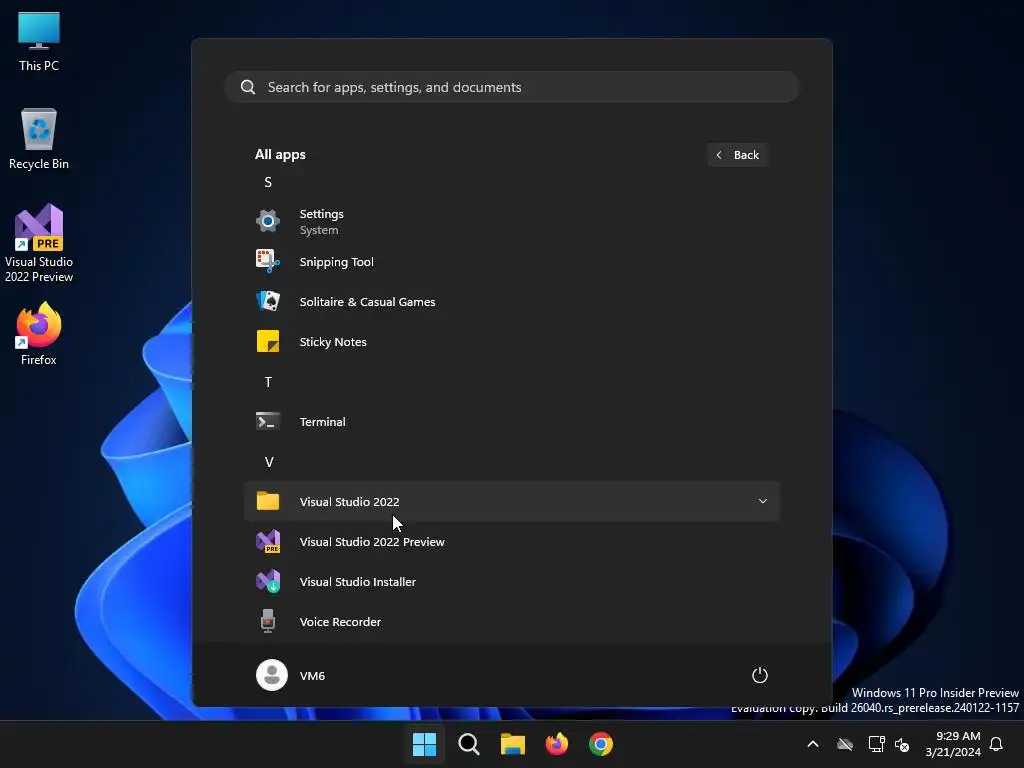Launch Firefox from the taskbar
1024x768 pixels.
(x=557, y=744)
